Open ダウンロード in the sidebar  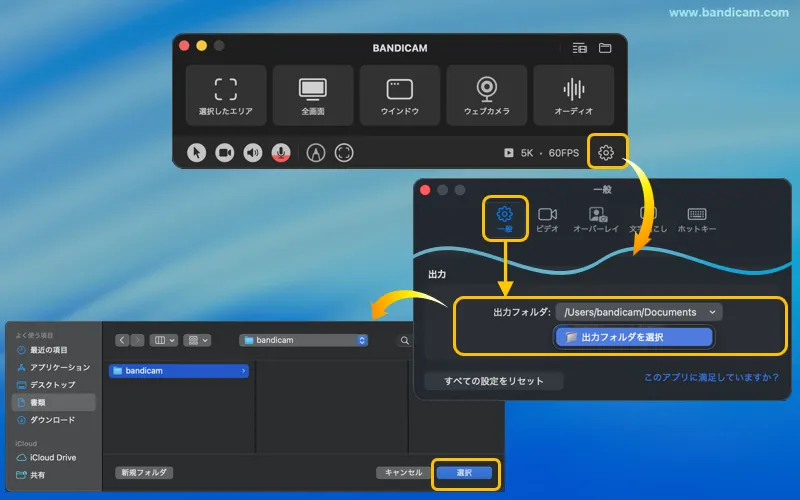coord(46,420)
